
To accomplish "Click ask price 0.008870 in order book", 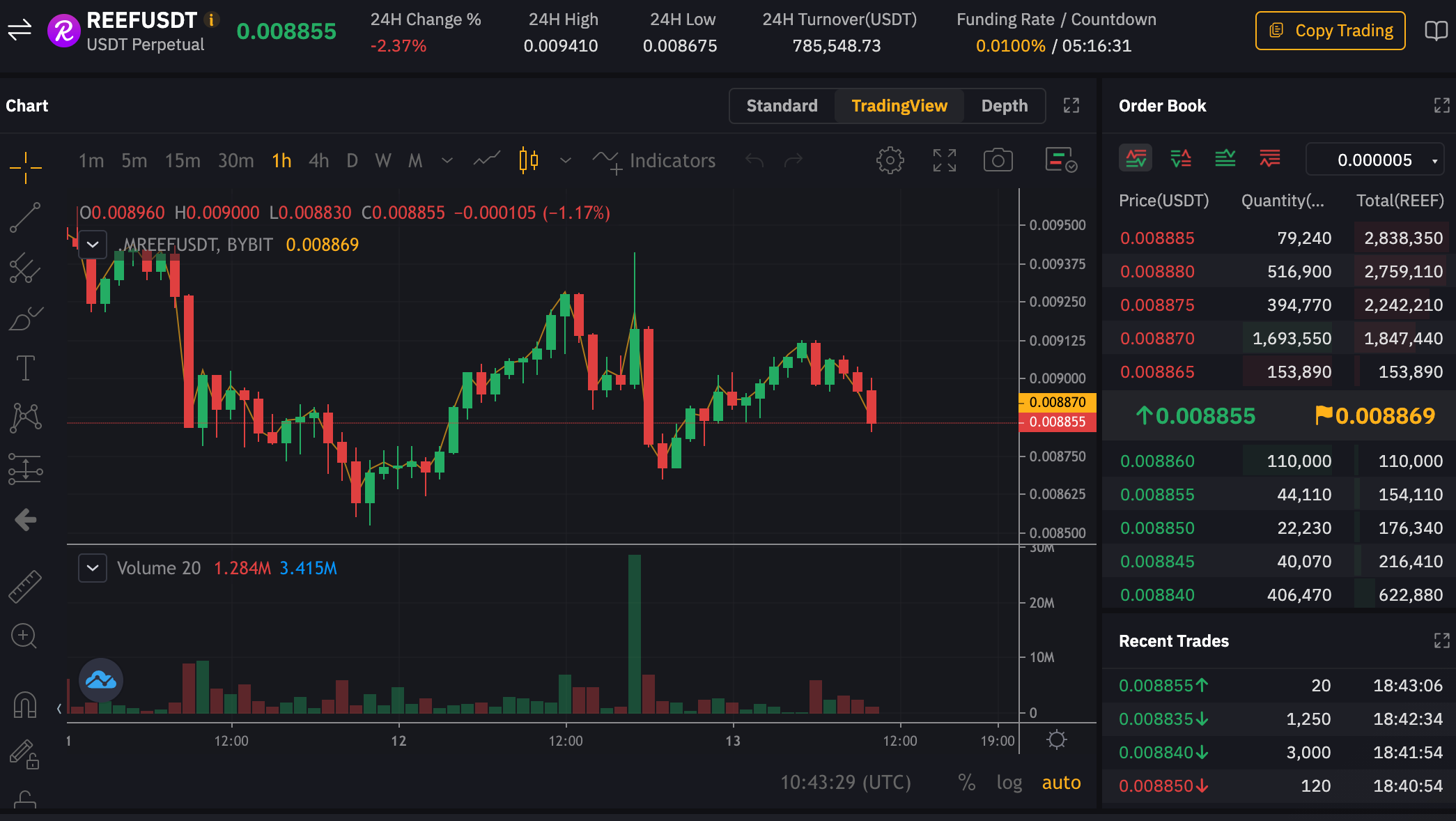I will point(1156,339).
